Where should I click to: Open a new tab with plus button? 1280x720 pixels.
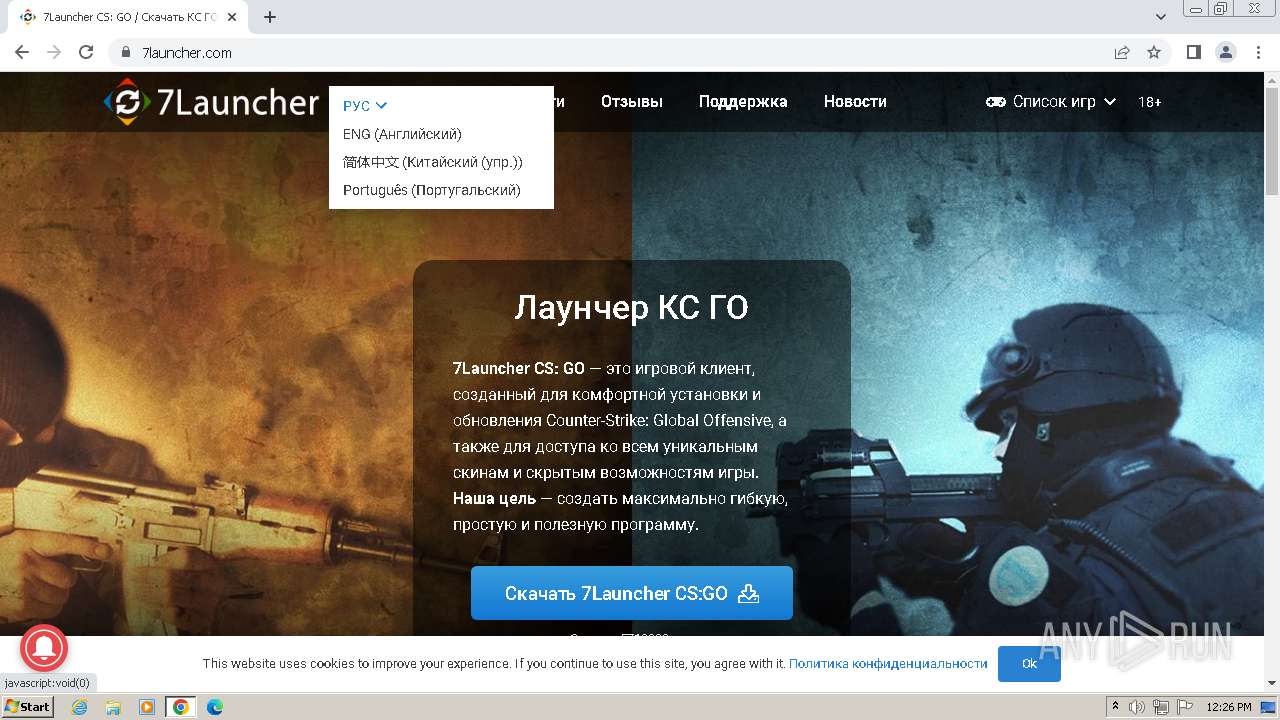(270, 17)
